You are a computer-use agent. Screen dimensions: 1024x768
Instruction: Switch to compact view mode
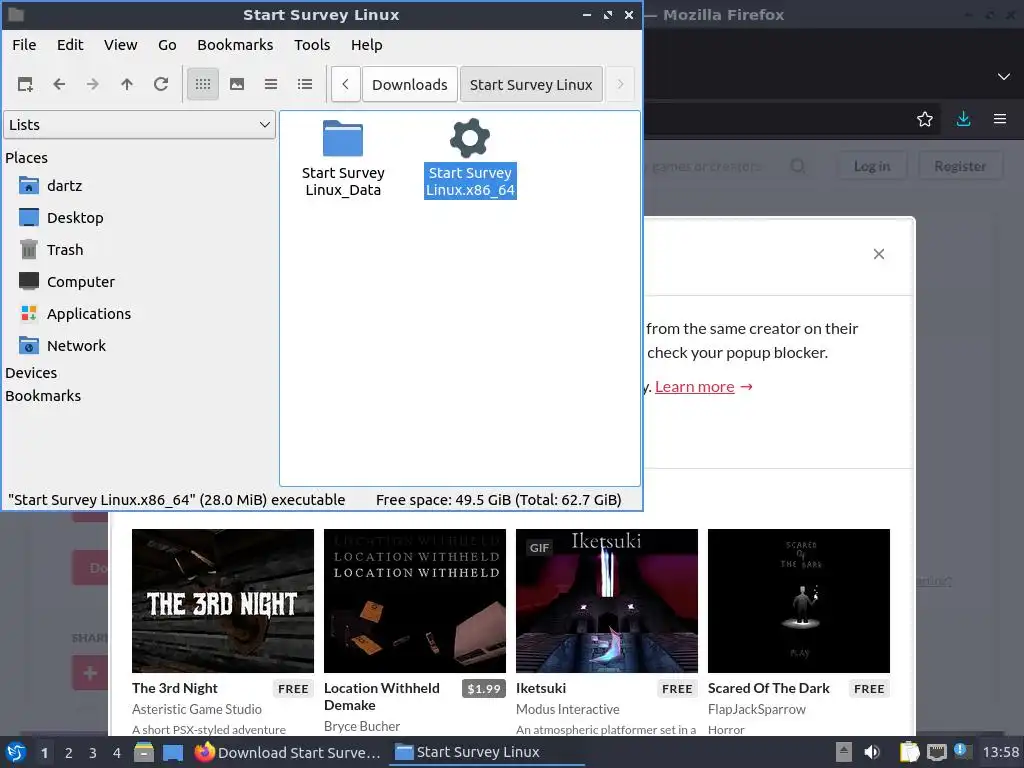click(271, 84)
